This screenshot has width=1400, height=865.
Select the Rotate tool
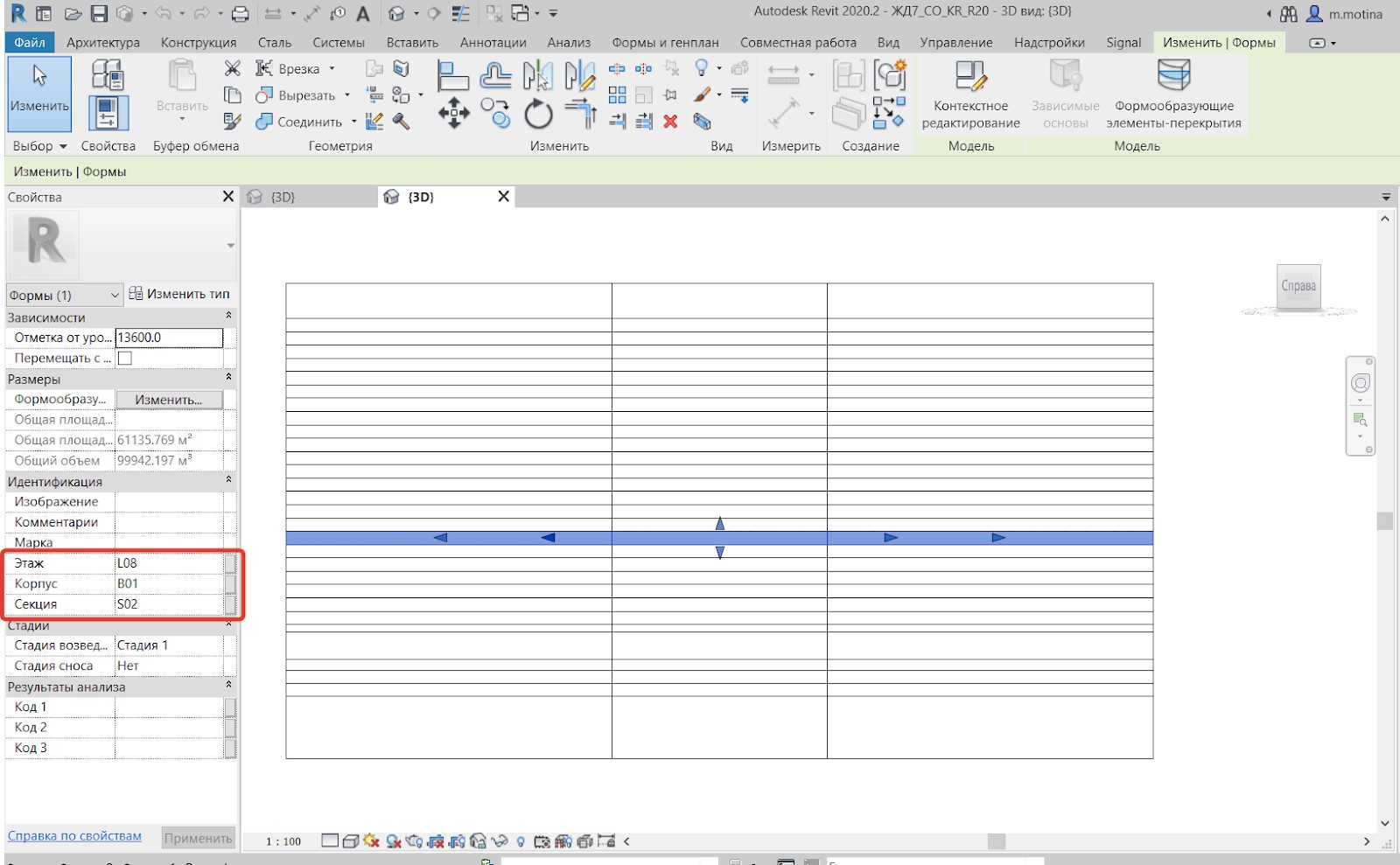538,114
